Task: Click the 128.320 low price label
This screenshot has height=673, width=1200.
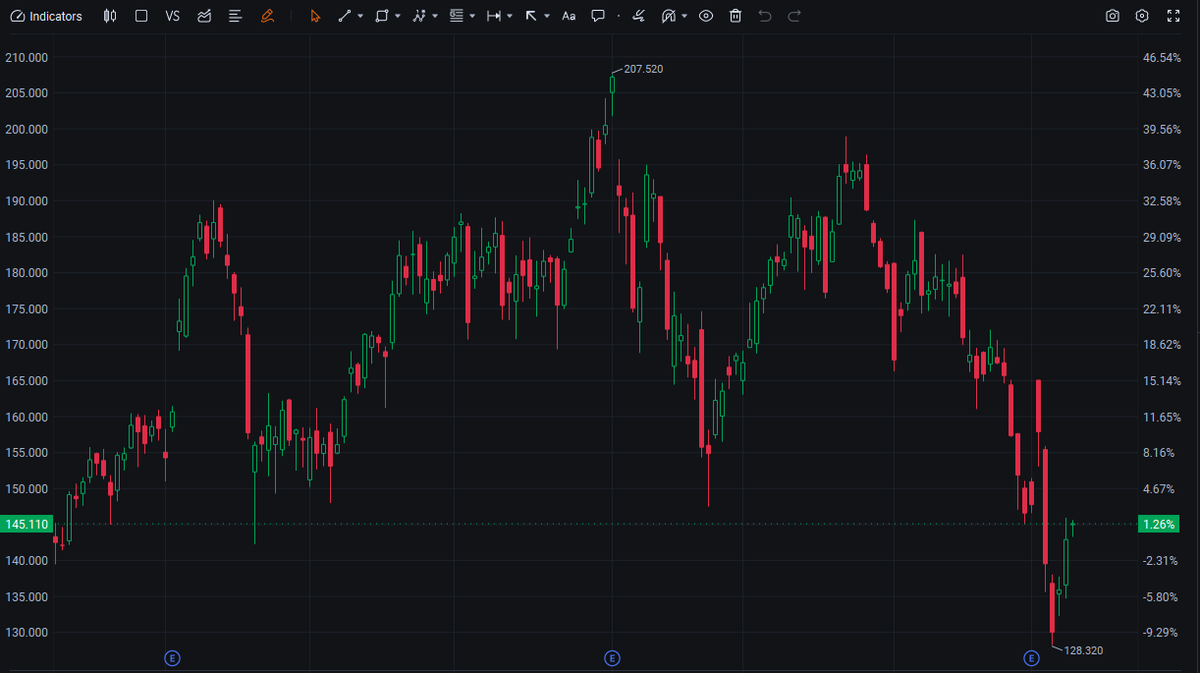Action: click(x=1083, y=650)
